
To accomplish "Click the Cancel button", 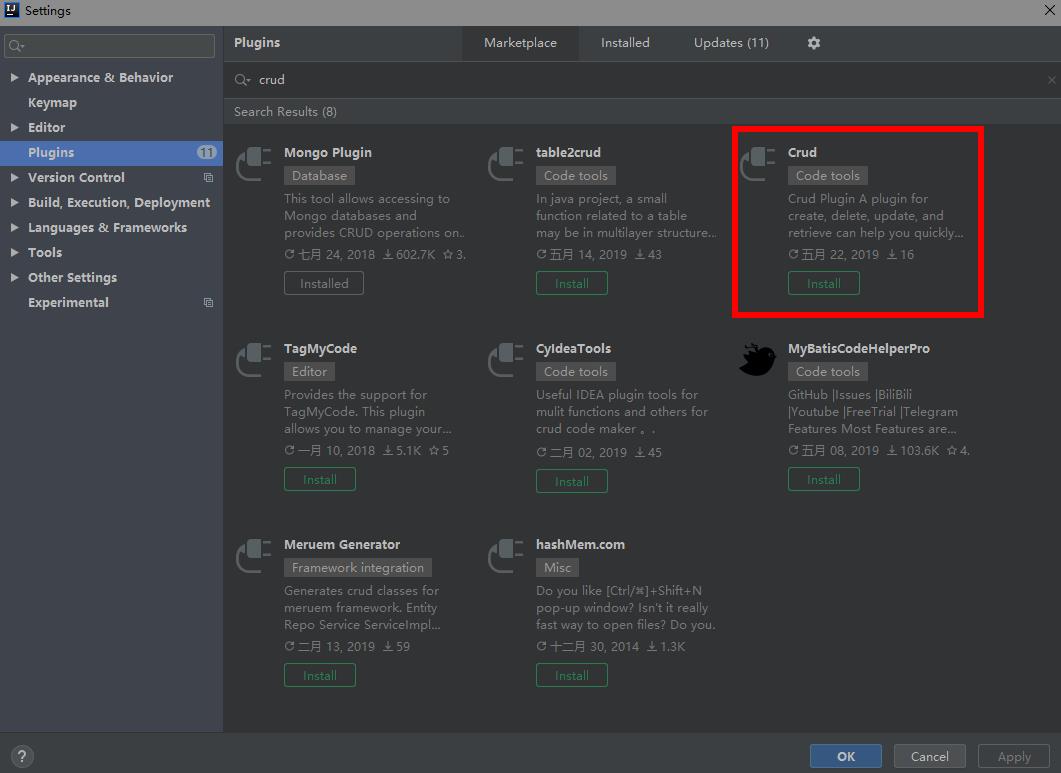I will pos(929,756).
